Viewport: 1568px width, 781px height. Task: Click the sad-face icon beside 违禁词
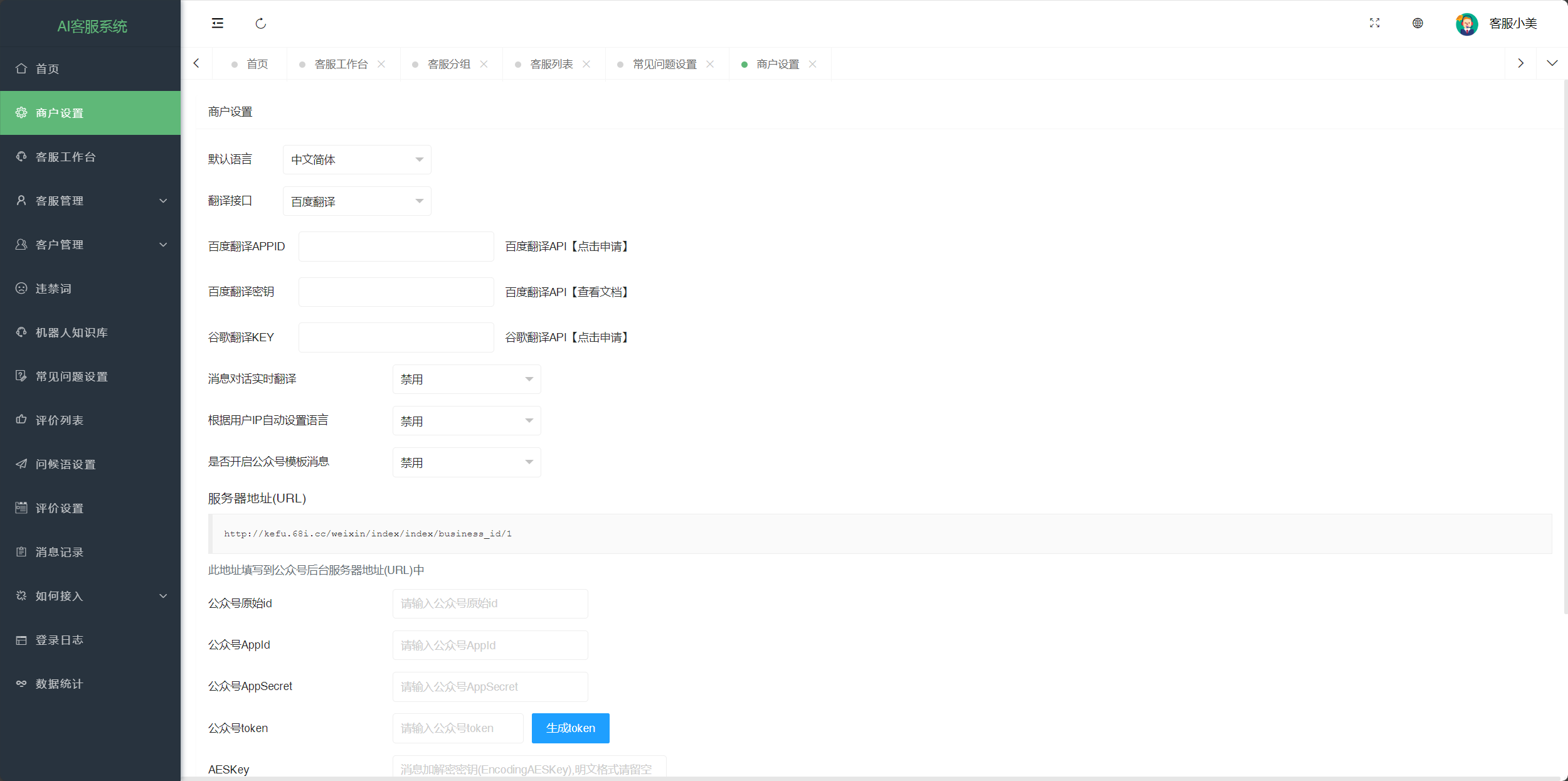click(21, 288)
